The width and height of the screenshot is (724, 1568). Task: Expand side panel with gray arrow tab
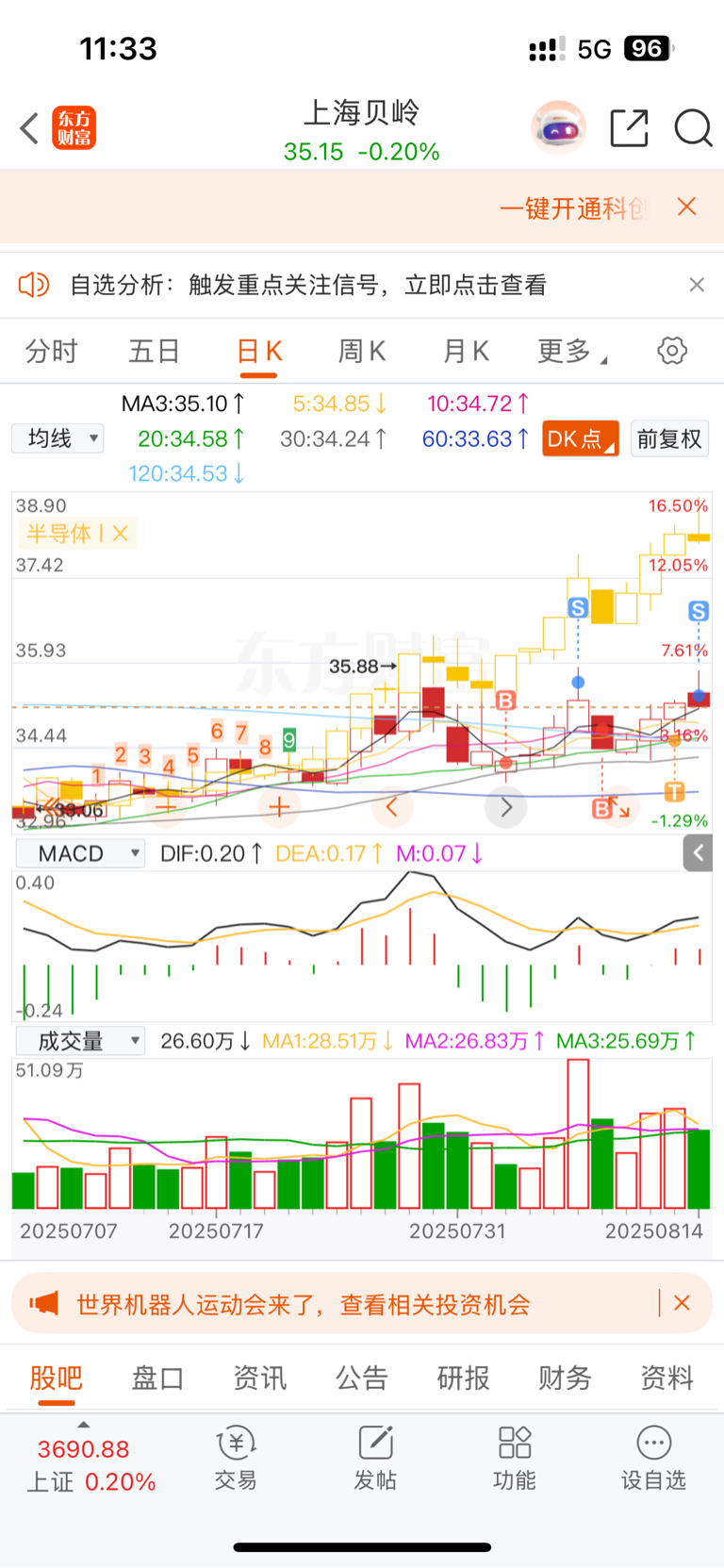698,853
